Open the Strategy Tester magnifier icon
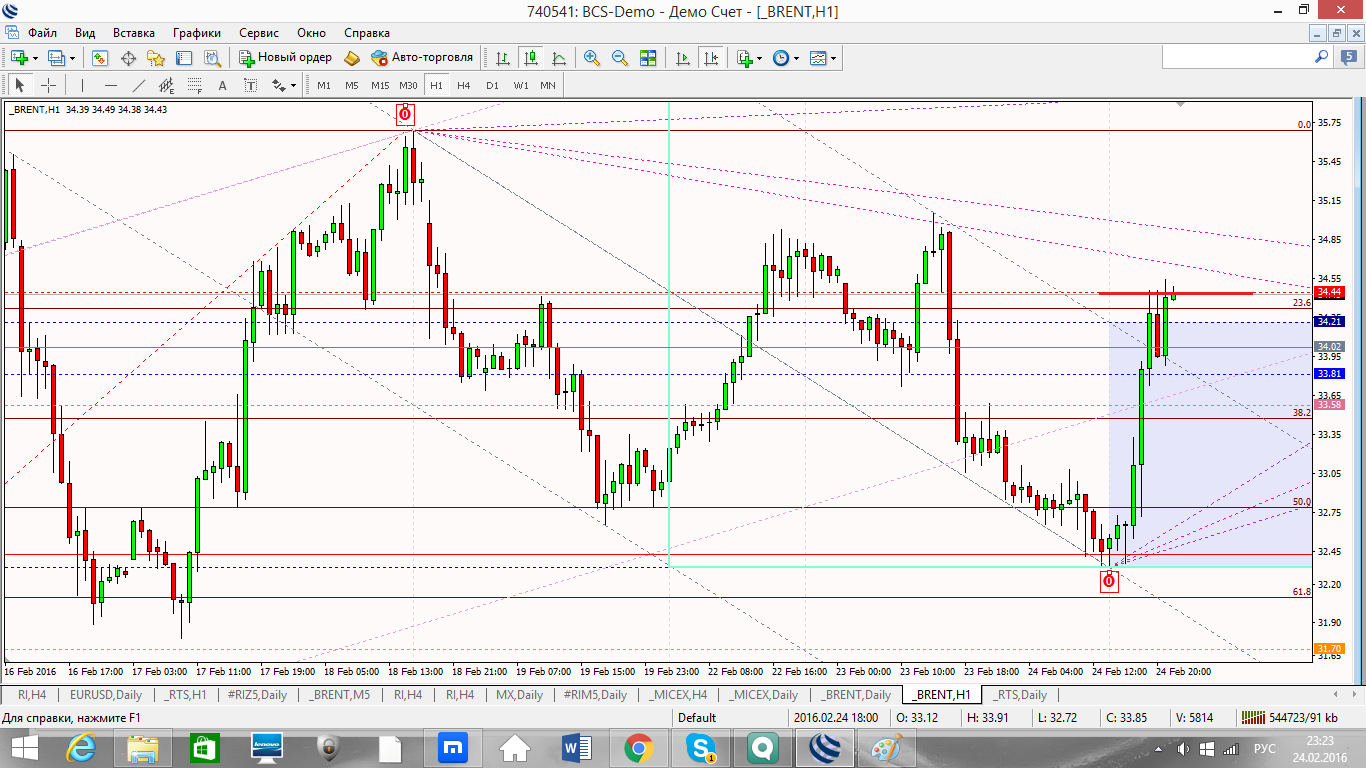This screenshot has width=1366, height=768. [212, 58]
